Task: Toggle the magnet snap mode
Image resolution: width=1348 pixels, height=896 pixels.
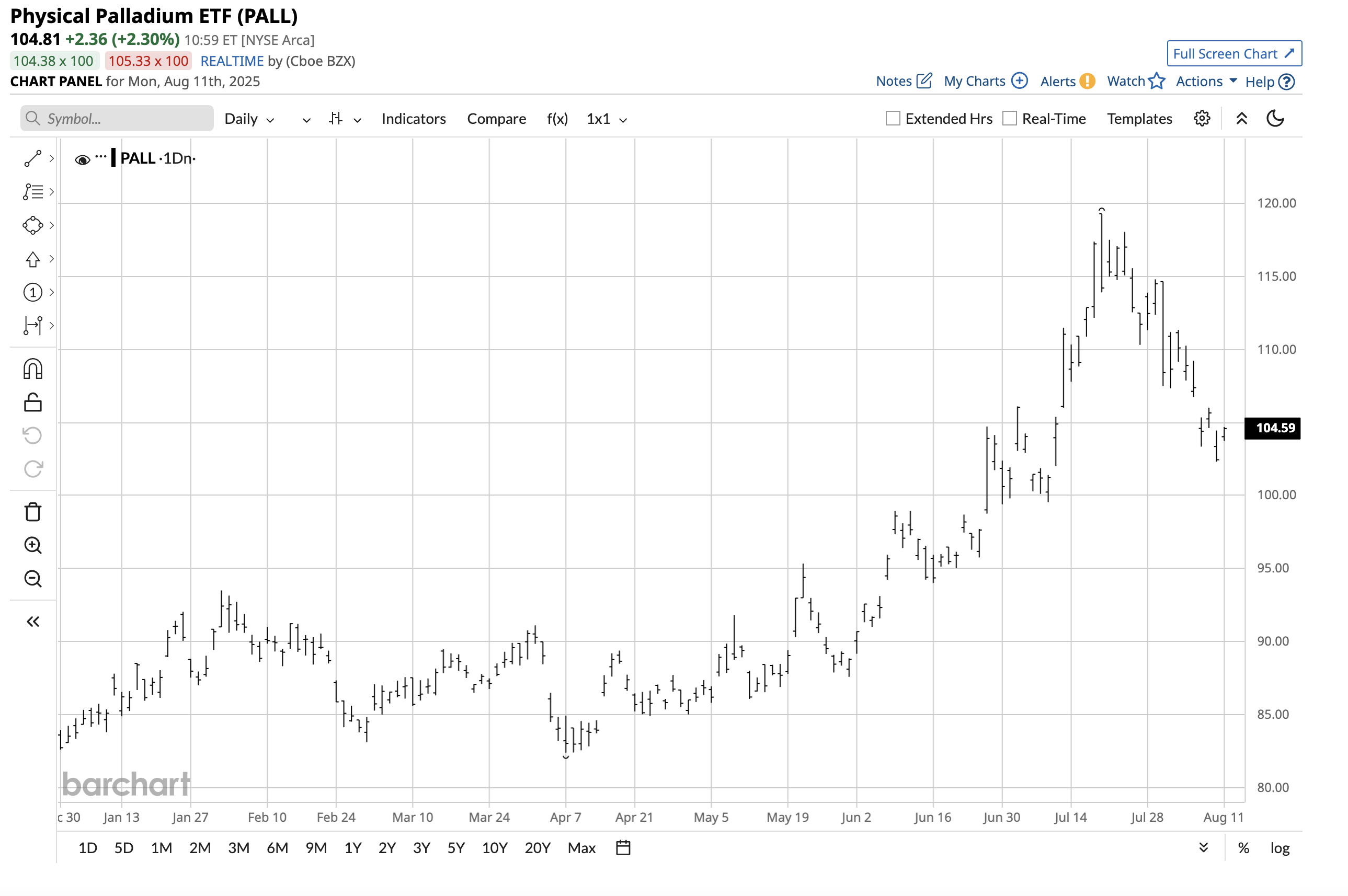Action: (32, 369)
